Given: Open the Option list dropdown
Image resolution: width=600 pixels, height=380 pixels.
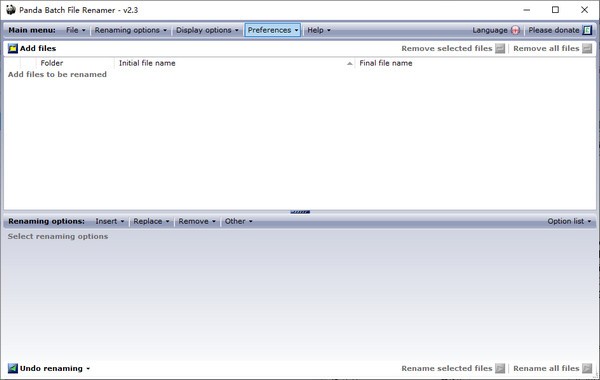Looking at the screenshot, I should (569, 221).
